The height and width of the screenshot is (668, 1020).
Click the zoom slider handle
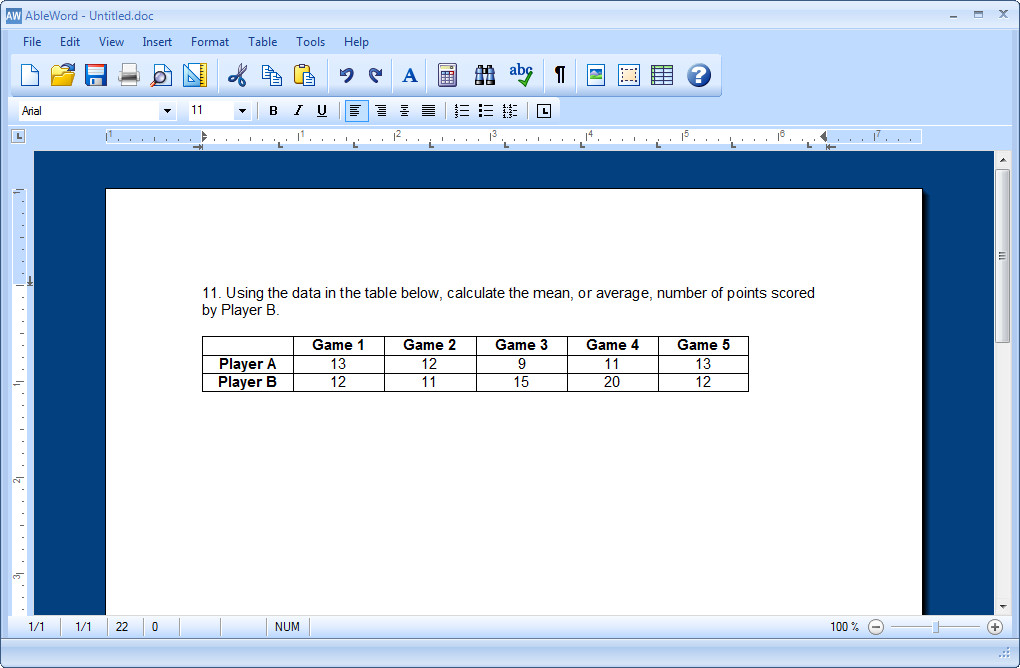tap(935, 627)
